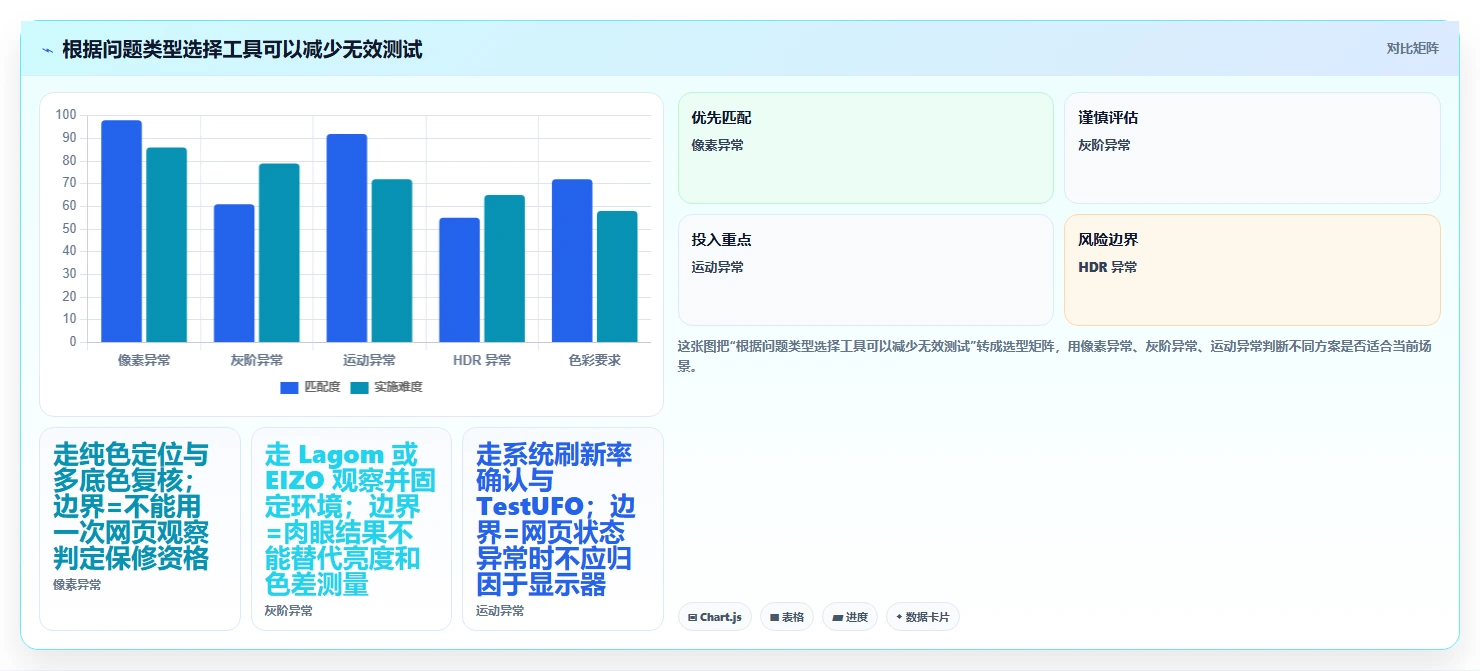Click the 100 value on chart y-axis
The image size is (1480, 671).
[x=66, y=115]
